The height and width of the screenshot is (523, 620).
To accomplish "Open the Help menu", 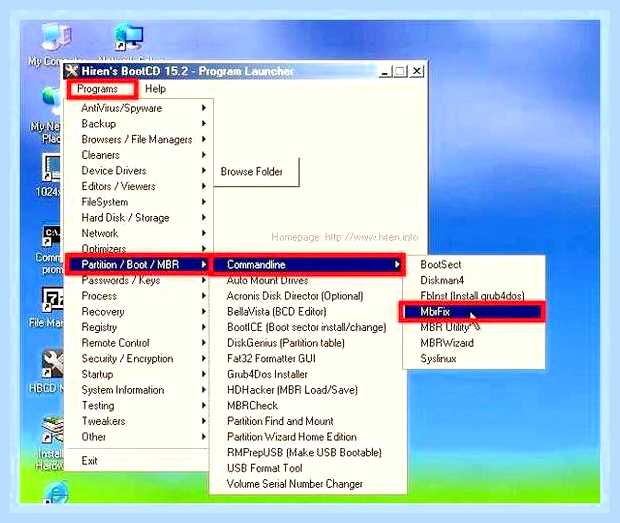I will pyautogui.click(x=155, y=89).
